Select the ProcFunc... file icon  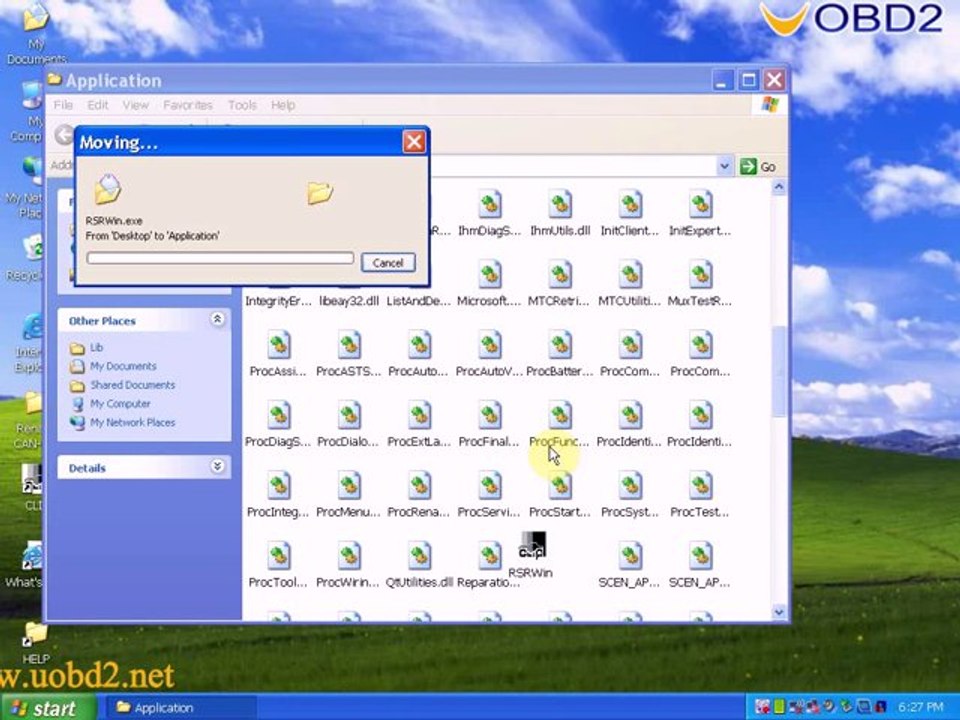pos(560,416)
